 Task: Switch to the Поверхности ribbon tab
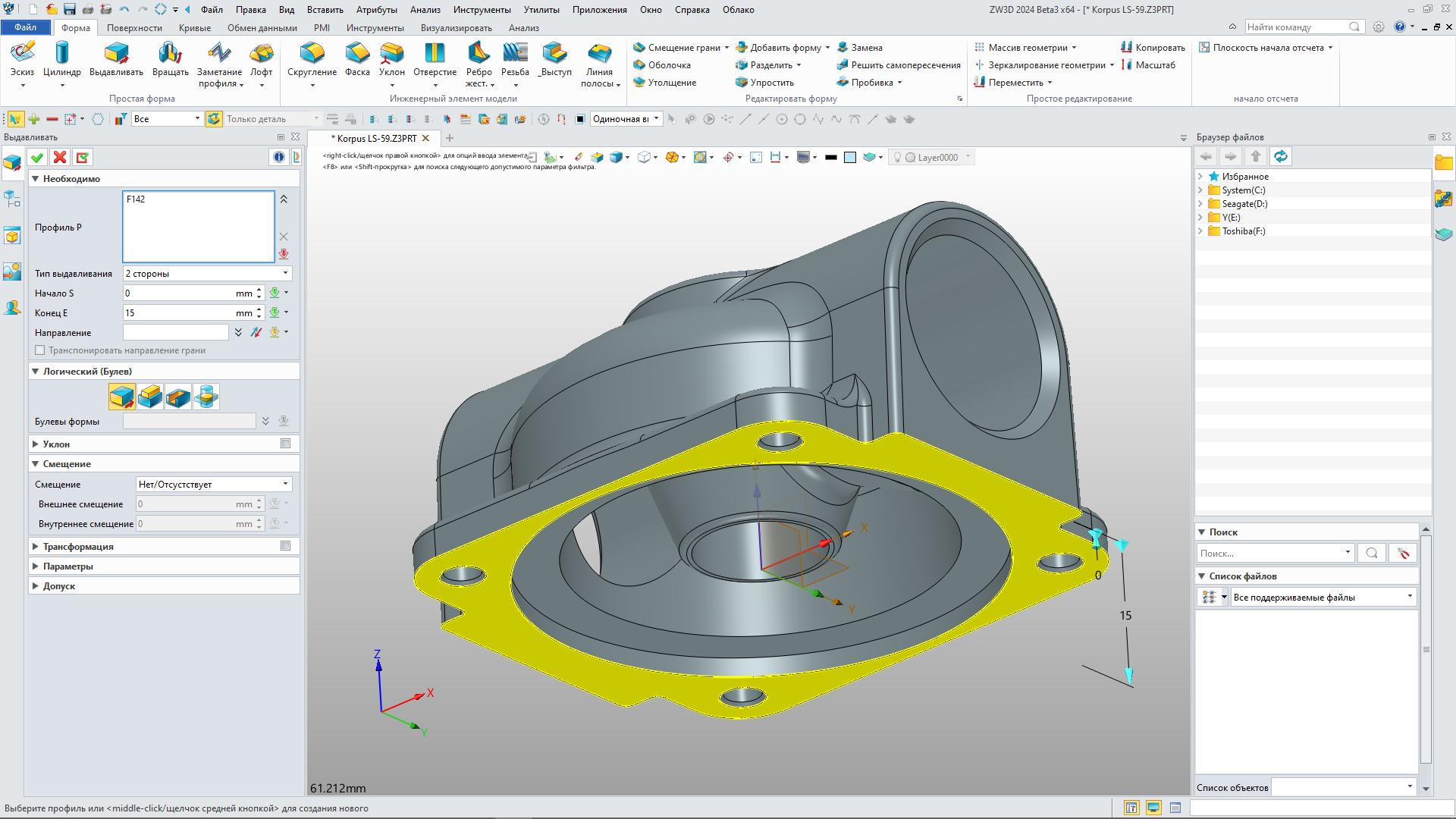[x=134, y=28]
